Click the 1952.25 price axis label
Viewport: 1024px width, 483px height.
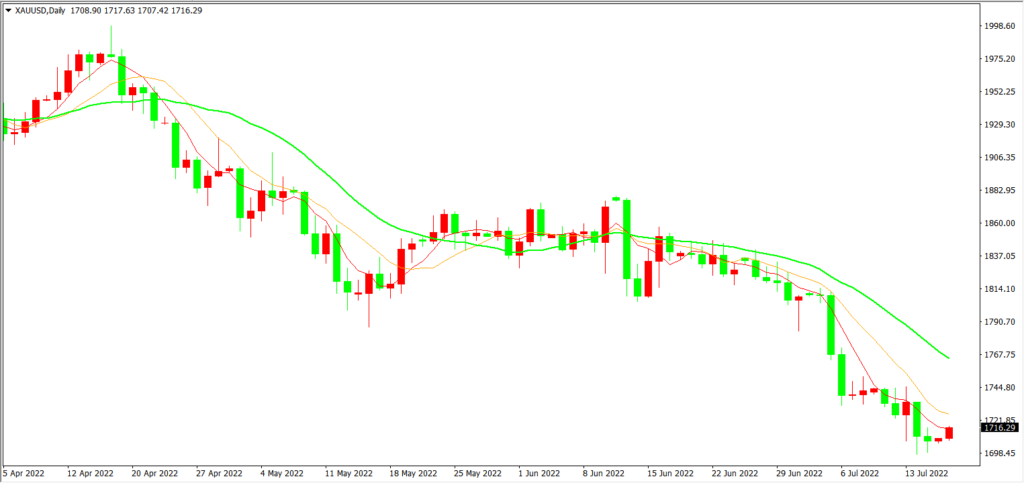pyautogui.click(x=1000, y=92)
